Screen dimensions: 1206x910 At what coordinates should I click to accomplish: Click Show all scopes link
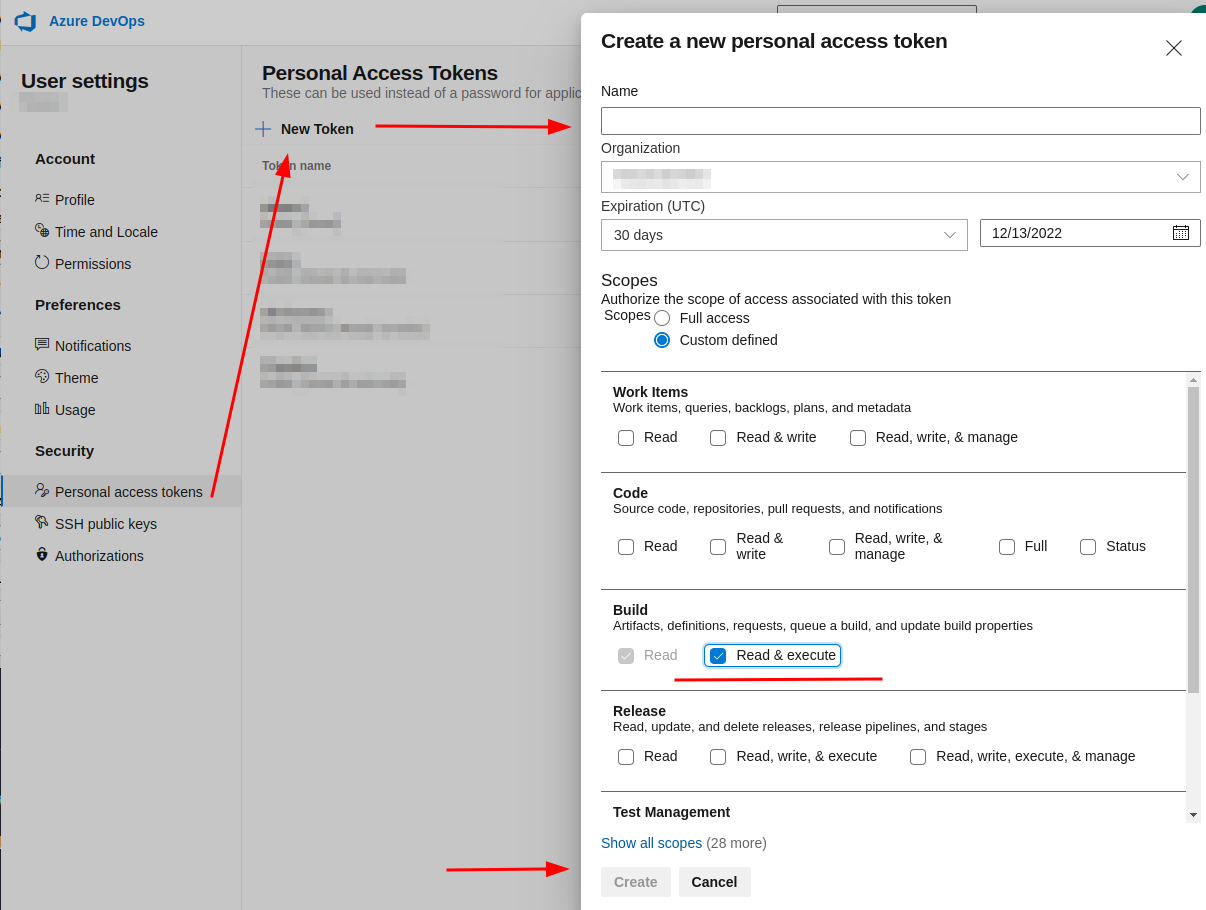[651, 843]
